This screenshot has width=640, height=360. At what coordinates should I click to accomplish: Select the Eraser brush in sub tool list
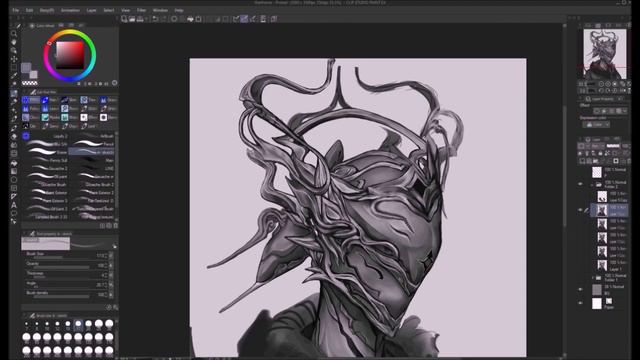tap(45, 152)
